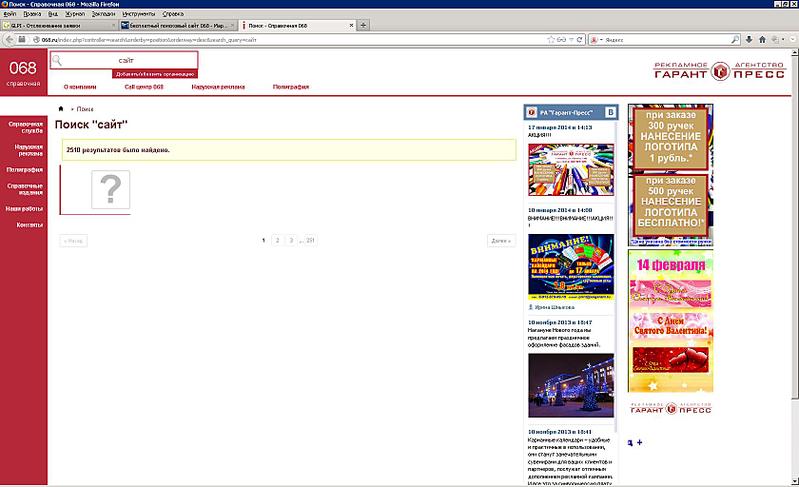Click the site search input containing сайт
Image resolution: width=799 pixels, height=487 pixels.
click(x=127, y=61)
